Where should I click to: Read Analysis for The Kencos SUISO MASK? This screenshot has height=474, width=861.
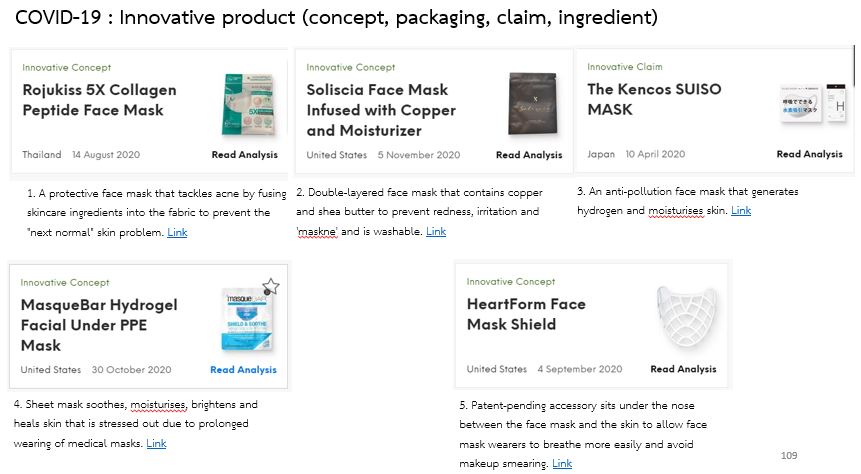(x=809, y=154)
